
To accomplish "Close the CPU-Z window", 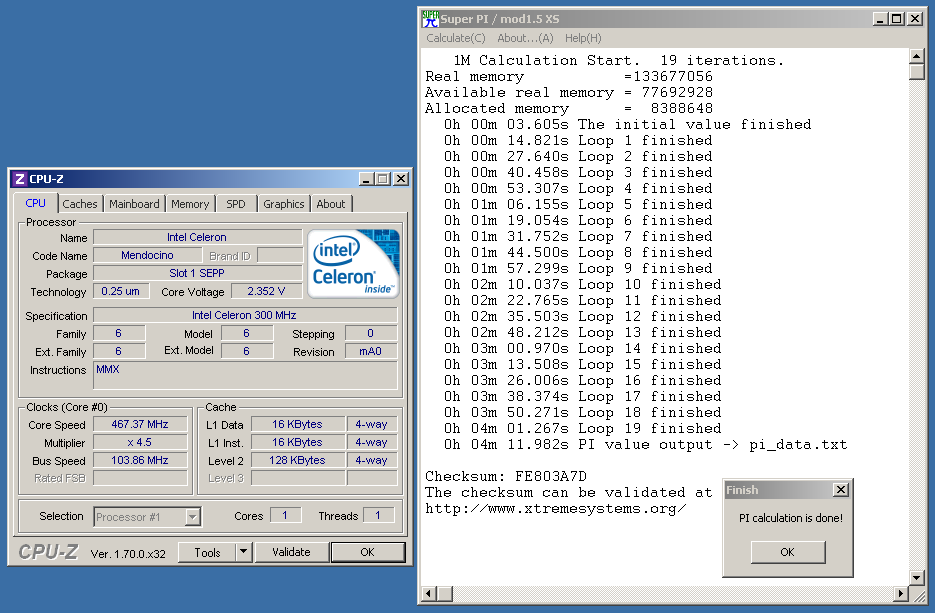I will pyautogui.click(x=400, y=179).
